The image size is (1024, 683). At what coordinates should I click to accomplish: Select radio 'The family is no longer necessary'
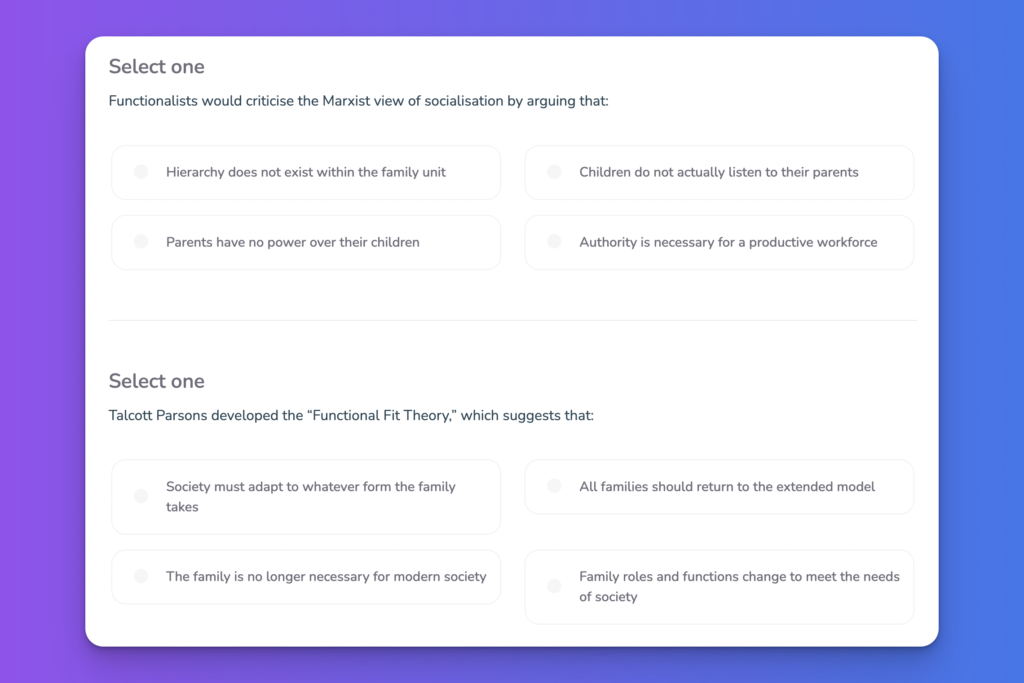point(141,576)
